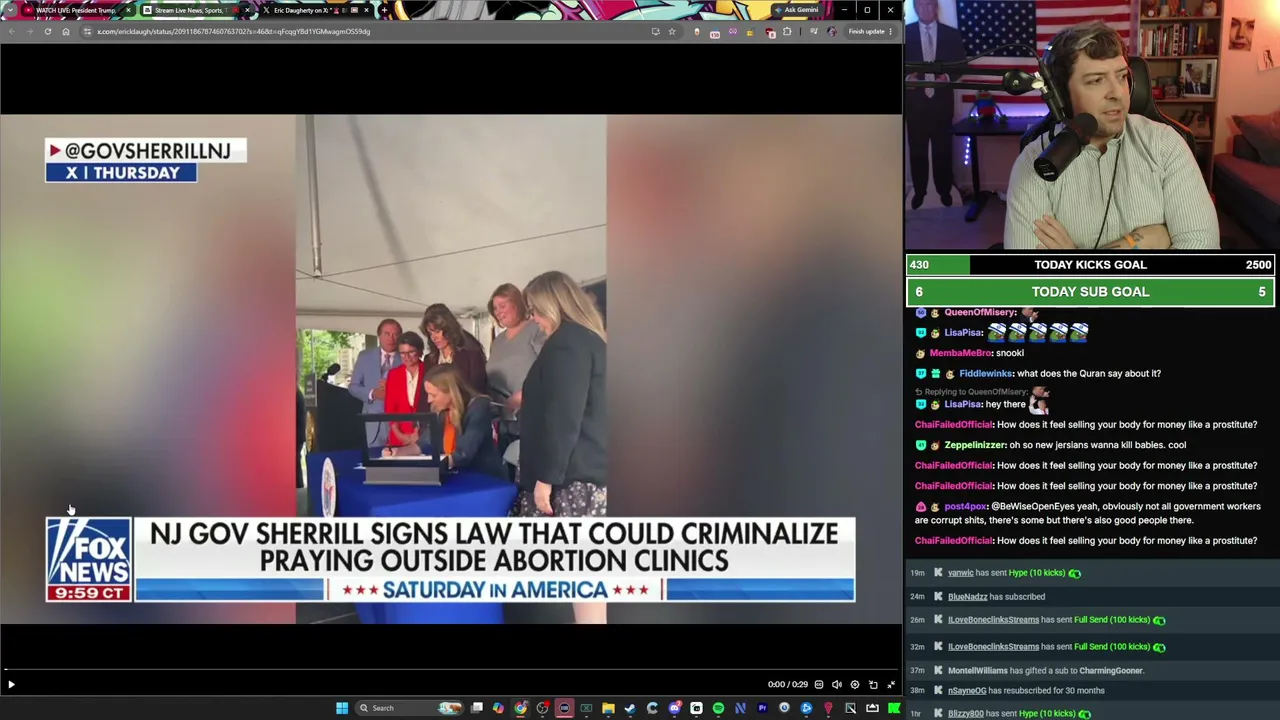1280x720 pixels.
Task: Seek using the video progress bar
Action: (451, 670)
